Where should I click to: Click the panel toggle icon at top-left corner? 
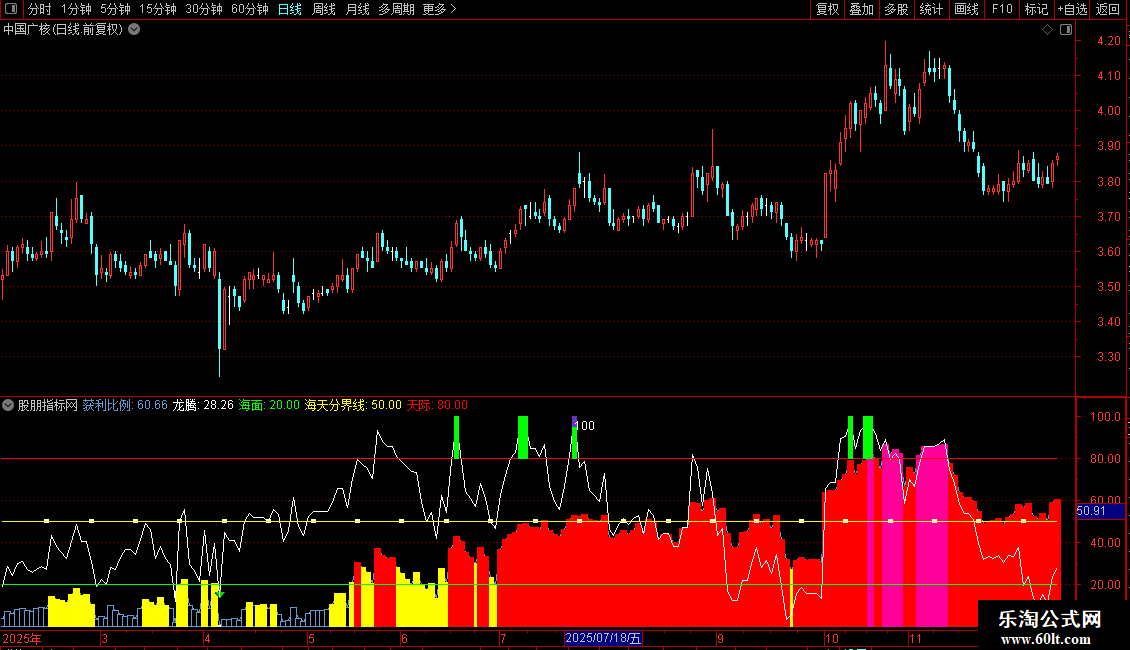click(x=11, y=9)
